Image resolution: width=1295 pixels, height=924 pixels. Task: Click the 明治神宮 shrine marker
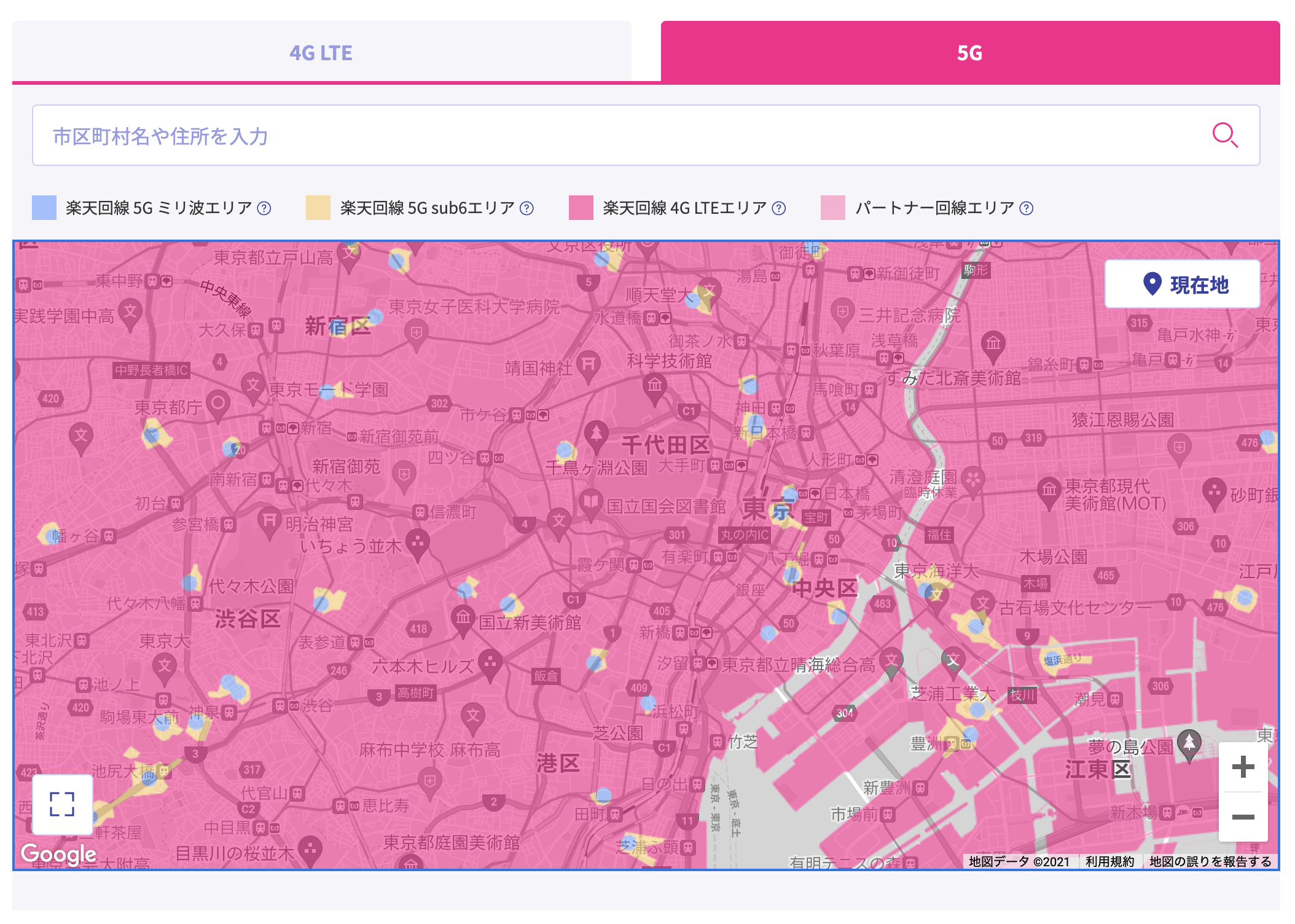pyautogui.click(x=269, y=522)
